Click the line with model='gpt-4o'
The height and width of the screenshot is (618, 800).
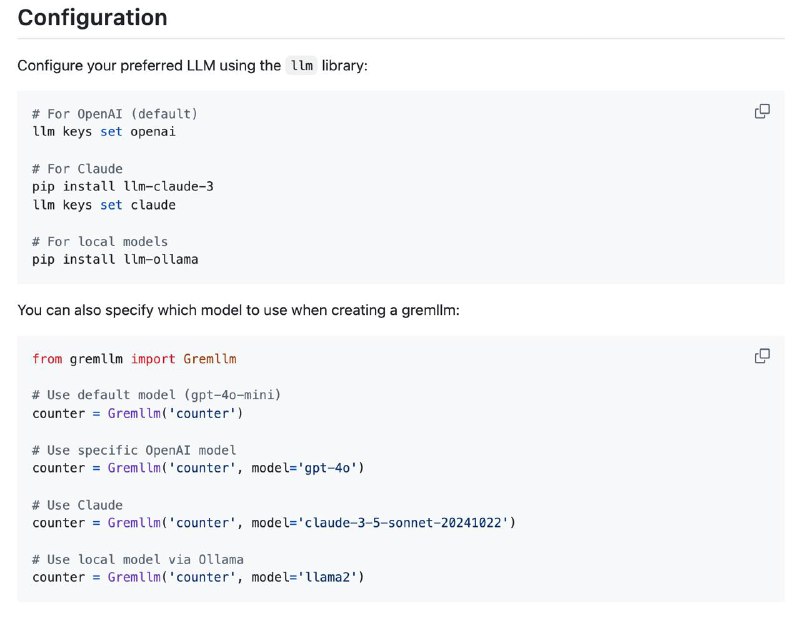(x=198, y=468)
